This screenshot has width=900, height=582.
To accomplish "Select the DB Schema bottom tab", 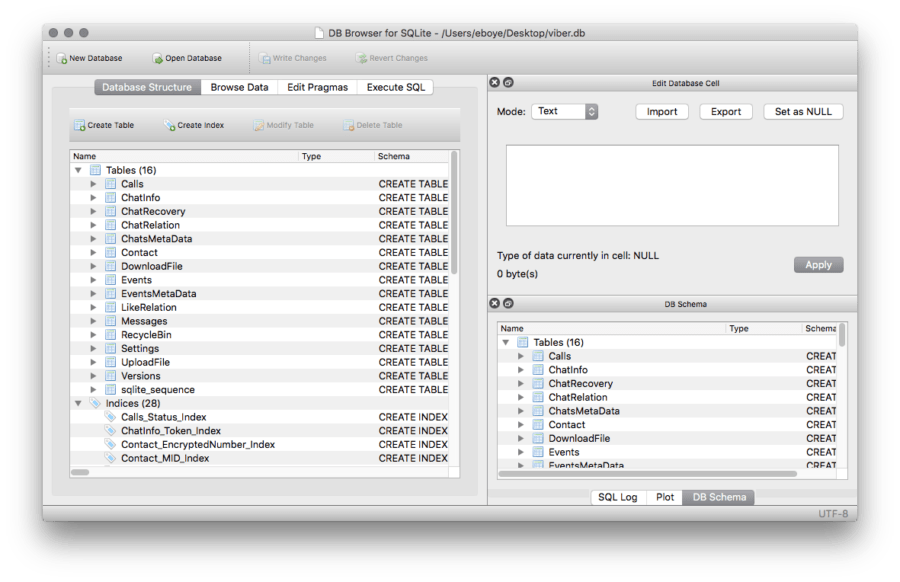I will pyautogui.click(x=719, y=497).
